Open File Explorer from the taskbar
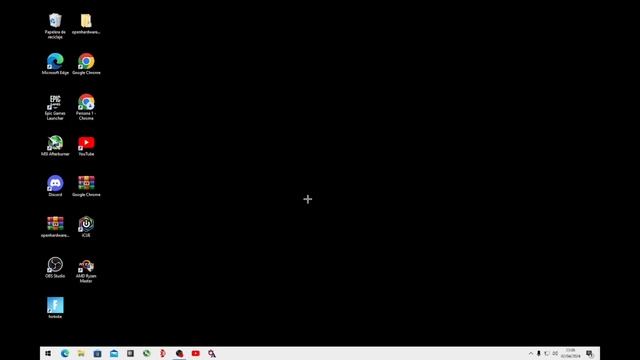640x360 pixels. [81, 353]
